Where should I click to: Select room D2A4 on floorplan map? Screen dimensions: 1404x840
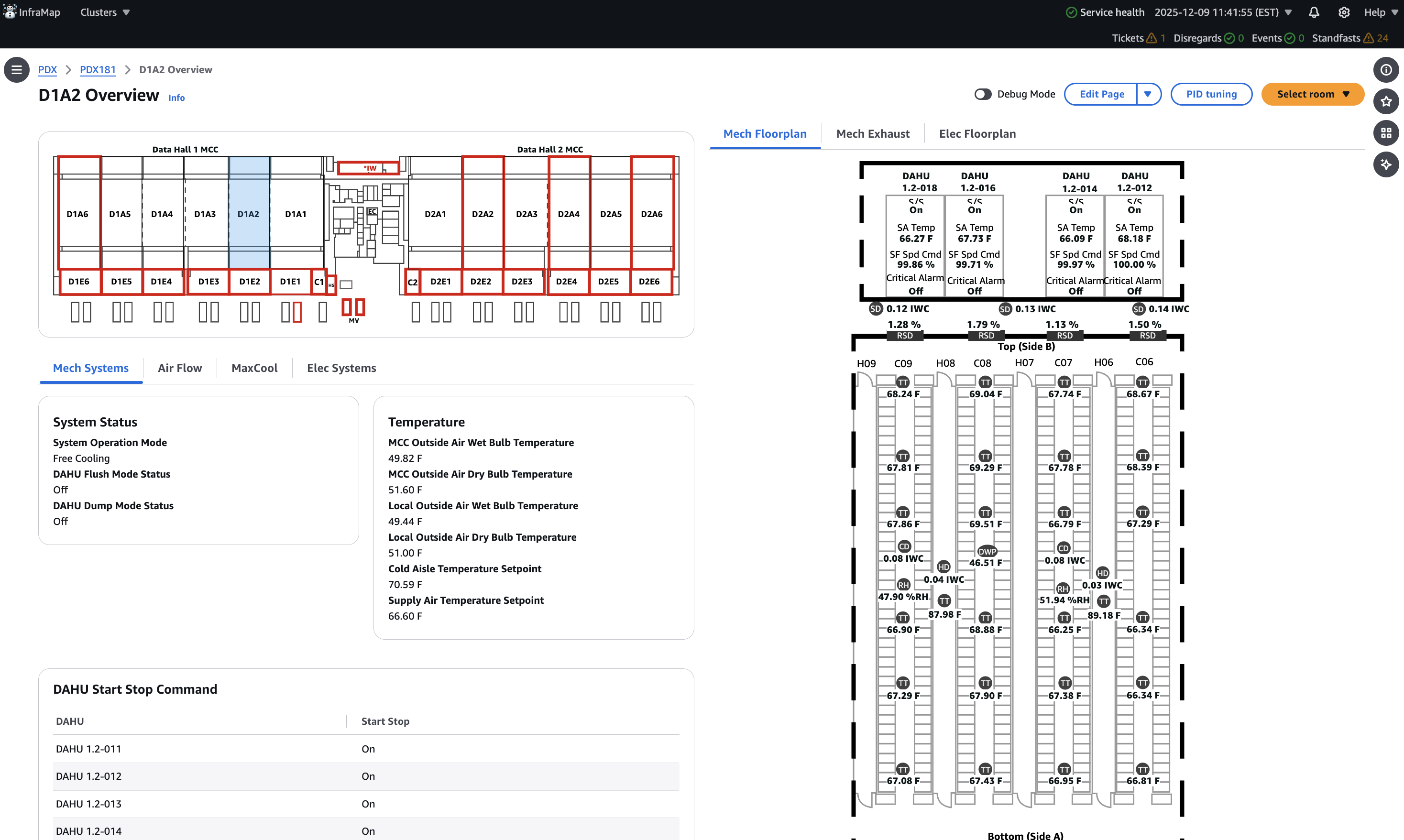click(569, 214)
